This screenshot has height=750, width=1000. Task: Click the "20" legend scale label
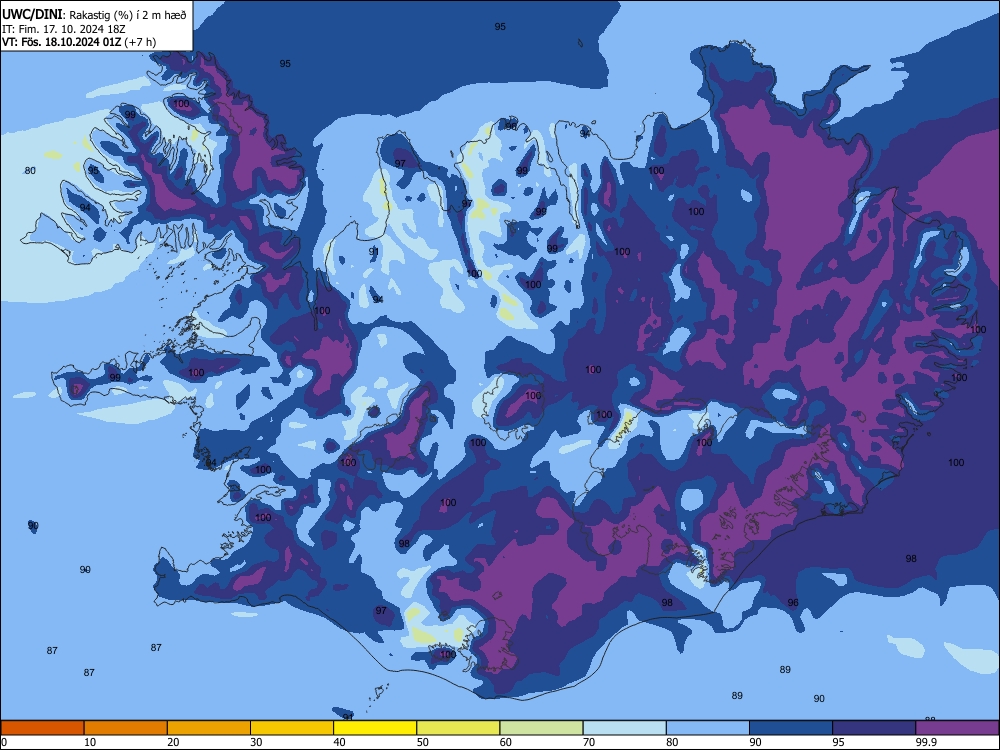click(x=173, y=742)
